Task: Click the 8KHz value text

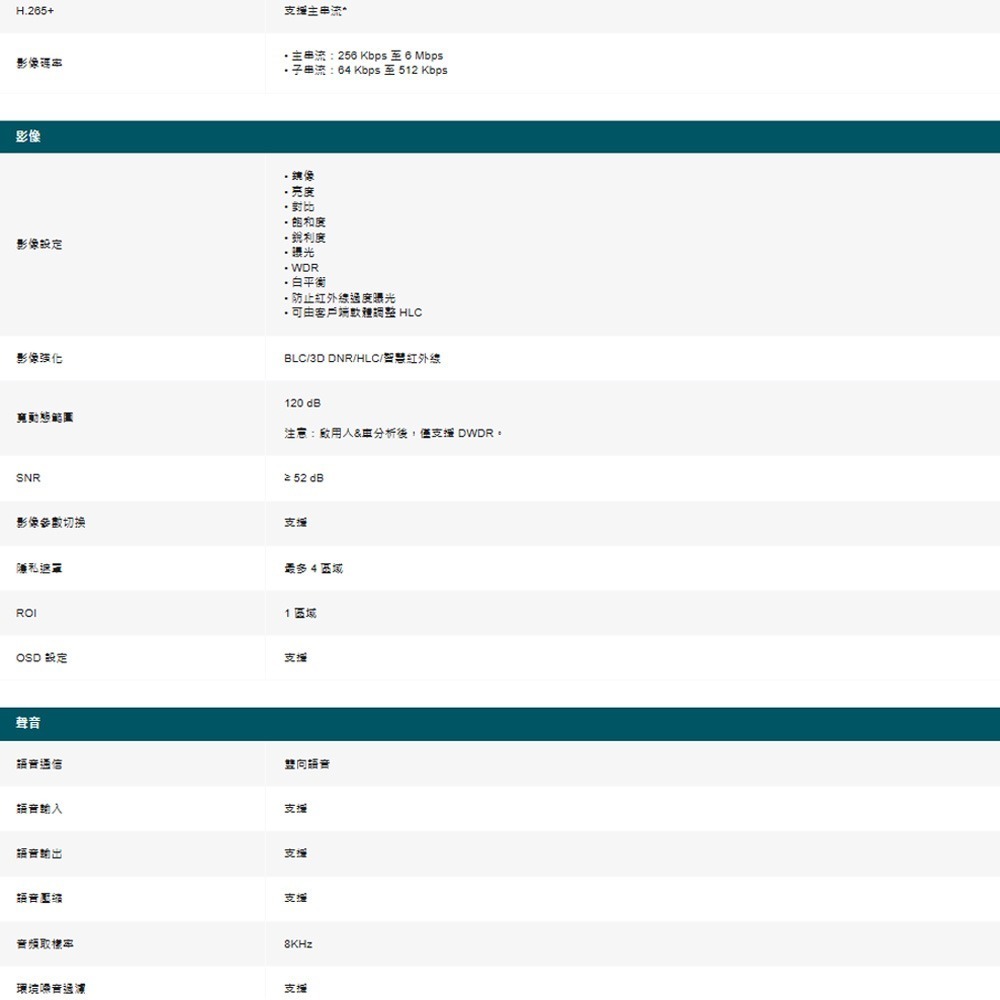Action: click(x=299, y=943)
